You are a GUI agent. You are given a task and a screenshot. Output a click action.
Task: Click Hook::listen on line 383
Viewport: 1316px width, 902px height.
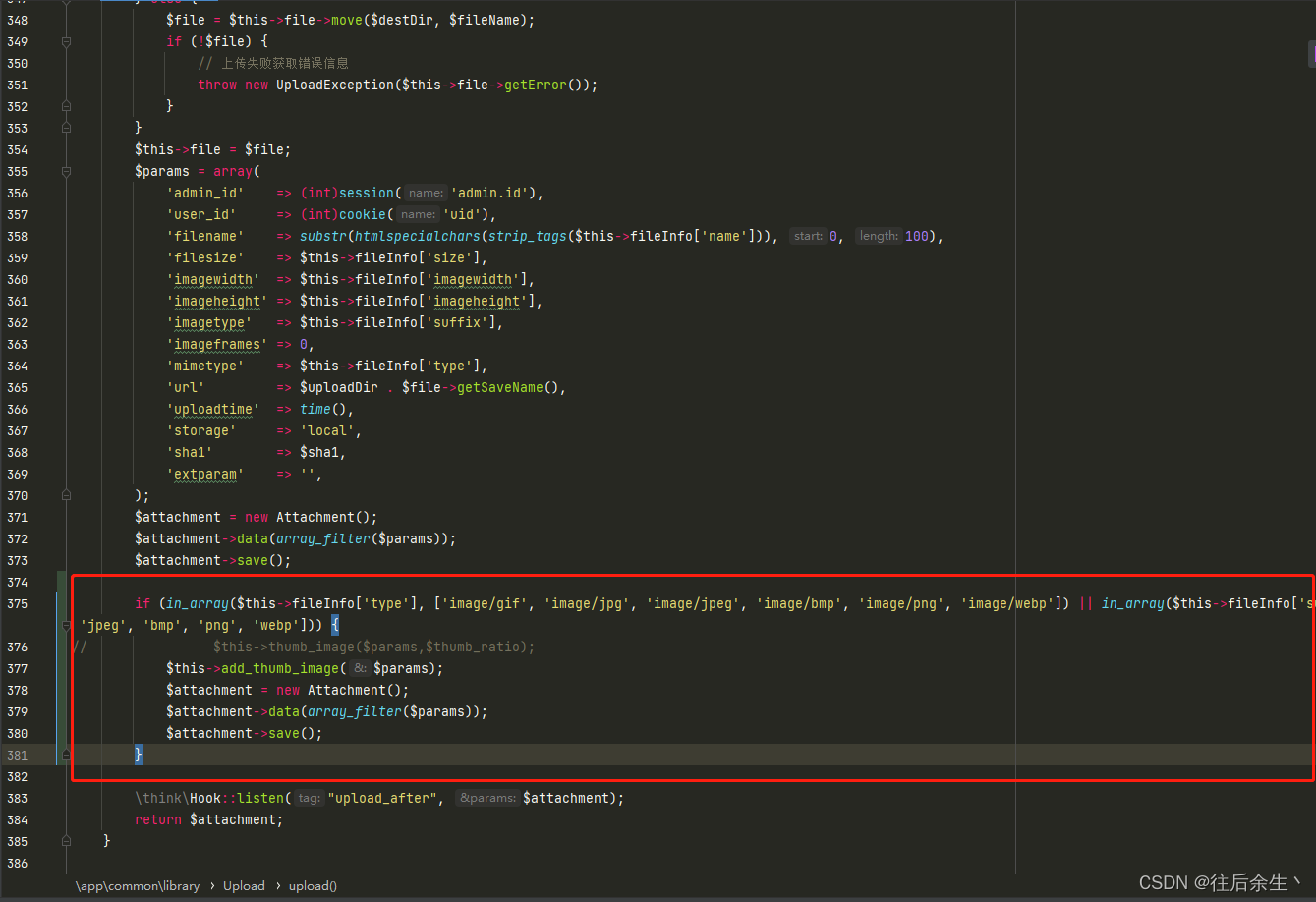(x=237, y=798)
